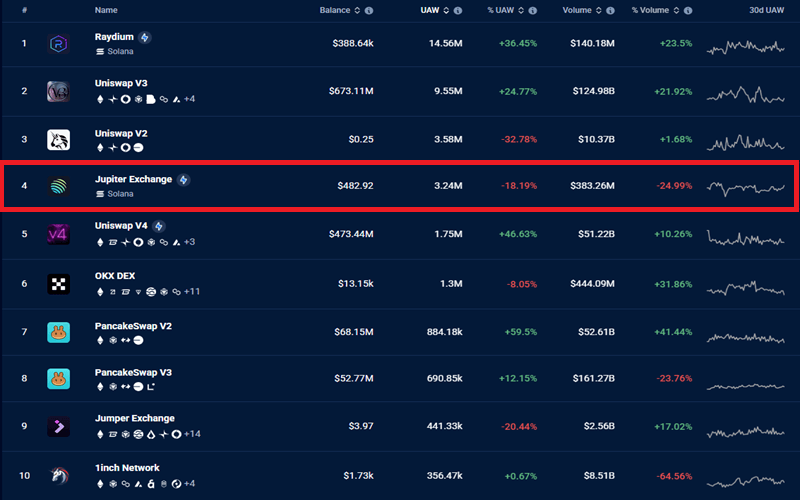This screenshot has height=500, width=800.
Task: Open the PancakeSwap V2 bunny logo
Action: (58, 332)
